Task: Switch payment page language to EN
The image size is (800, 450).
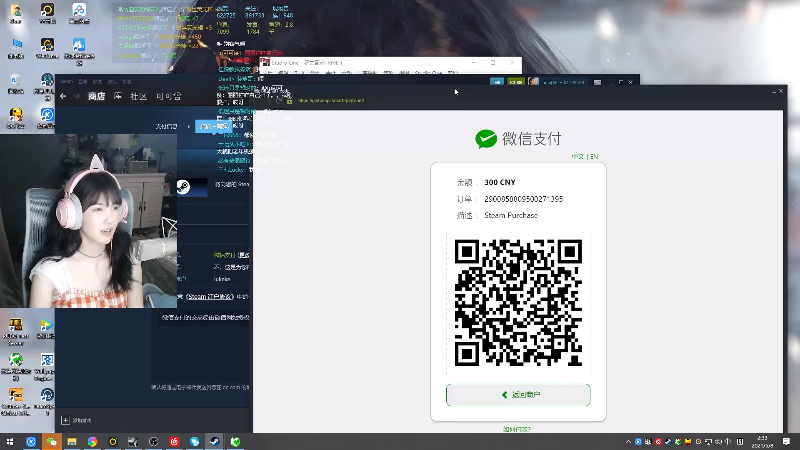Action: 594,157
